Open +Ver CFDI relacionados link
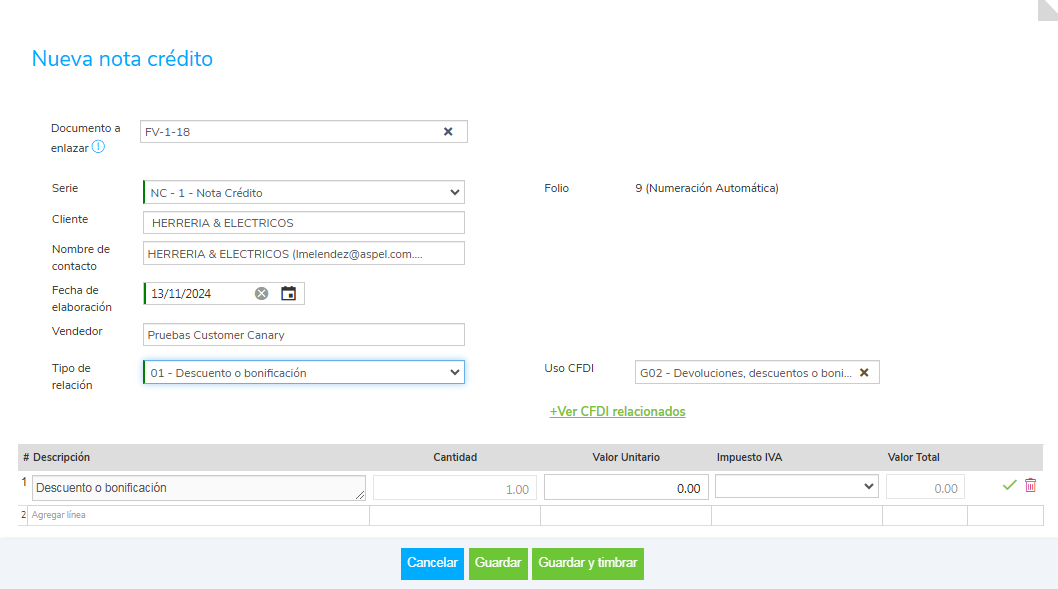 pos(617,411)
